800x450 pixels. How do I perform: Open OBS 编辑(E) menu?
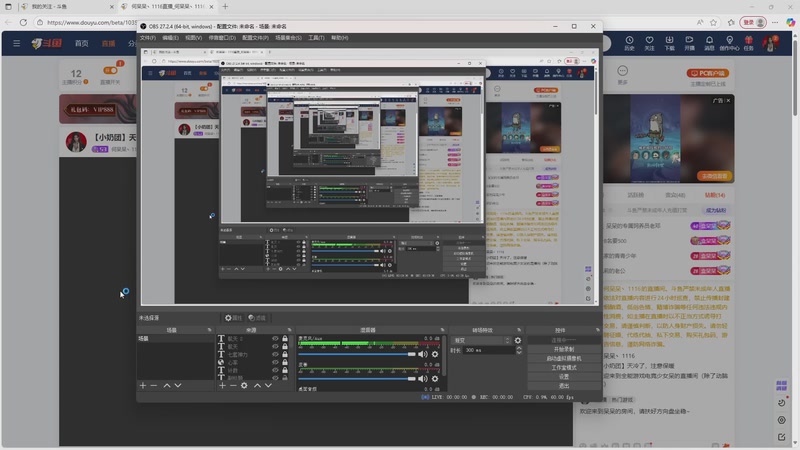point(170,38)
